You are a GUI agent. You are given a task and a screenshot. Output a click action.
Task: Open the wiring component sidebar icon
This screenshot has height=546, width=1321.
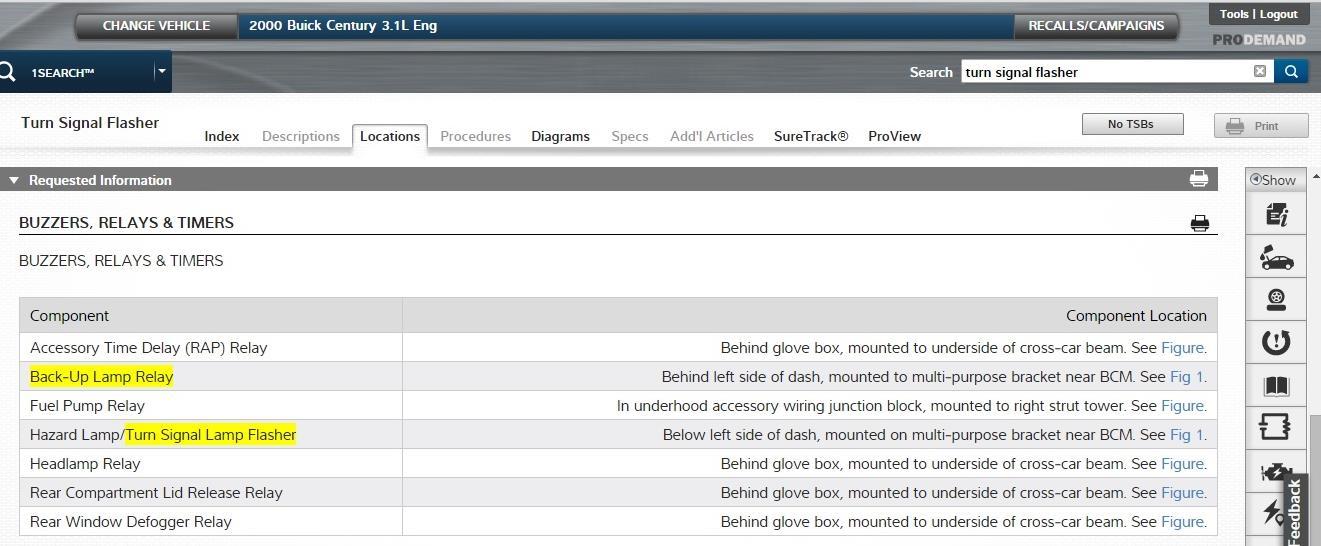(x=1276, y=427)
